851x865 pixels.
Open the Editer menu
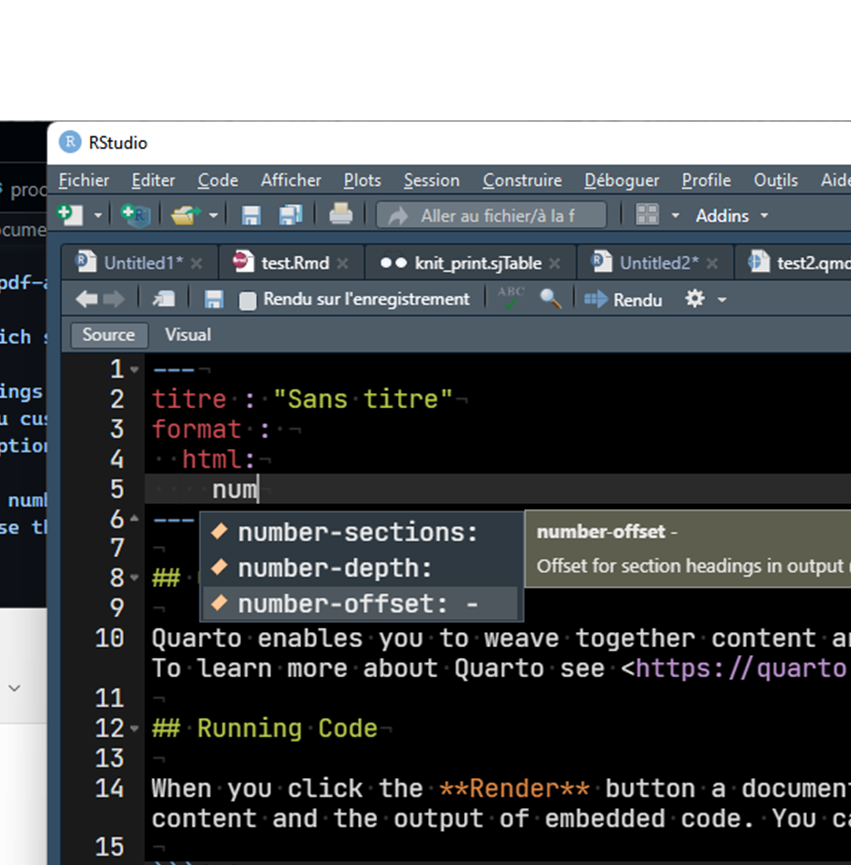[153, 180]
